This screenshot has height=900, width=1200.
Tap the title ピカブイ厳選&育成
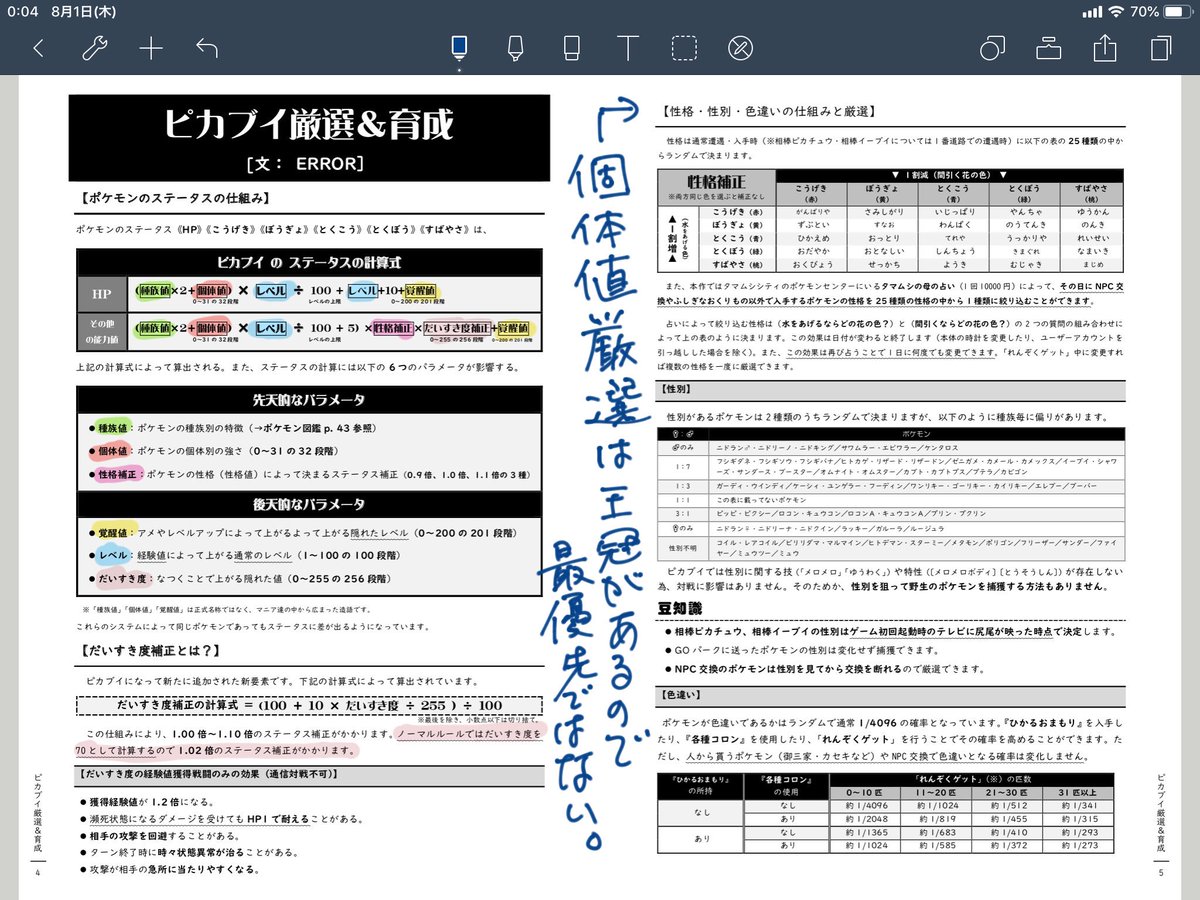[309, 124]
